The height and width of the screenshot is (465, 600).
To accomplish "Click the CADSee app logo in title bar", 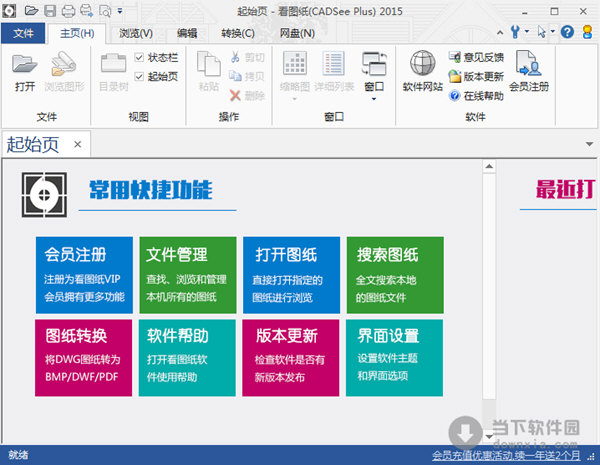I will coord(9,11).
